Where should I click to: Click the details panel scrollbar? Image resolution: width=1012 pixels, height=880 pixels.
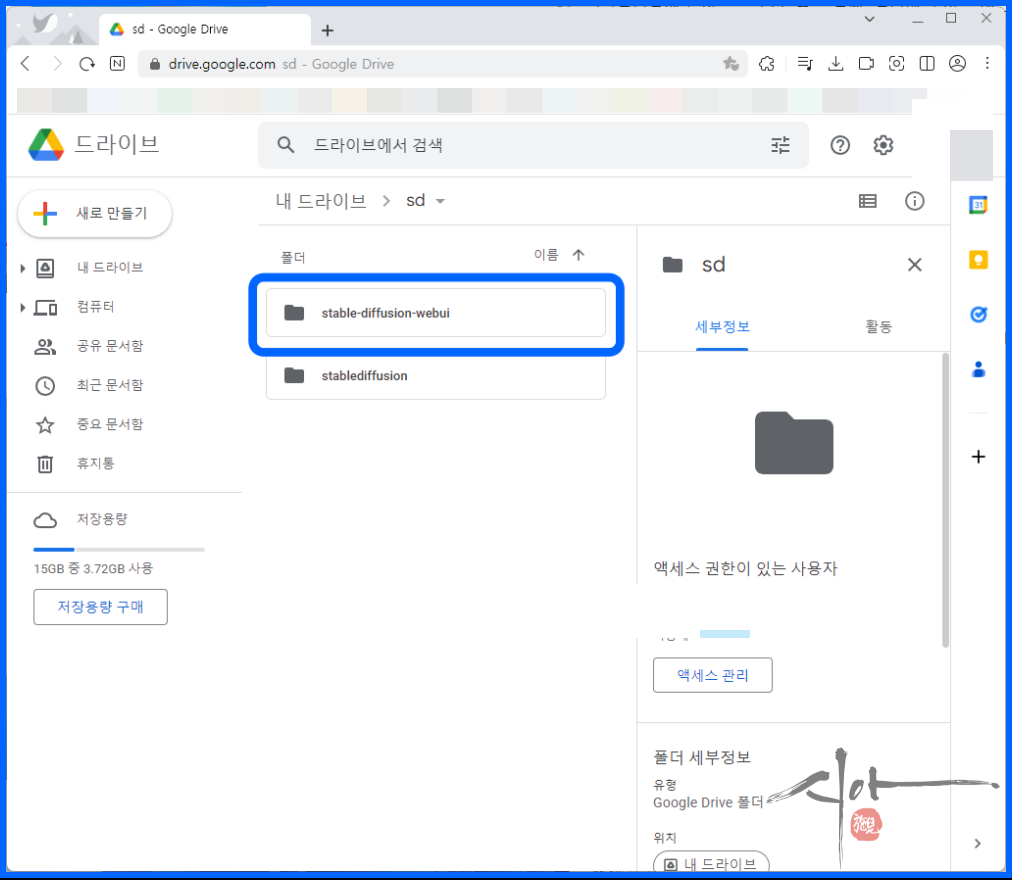[x=946, y=500]
